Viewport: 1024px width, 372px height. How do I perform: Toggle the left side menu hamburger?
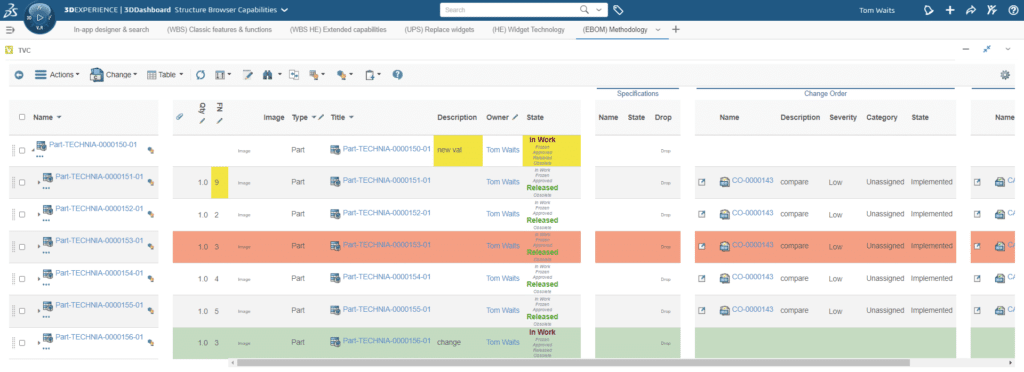10,29
